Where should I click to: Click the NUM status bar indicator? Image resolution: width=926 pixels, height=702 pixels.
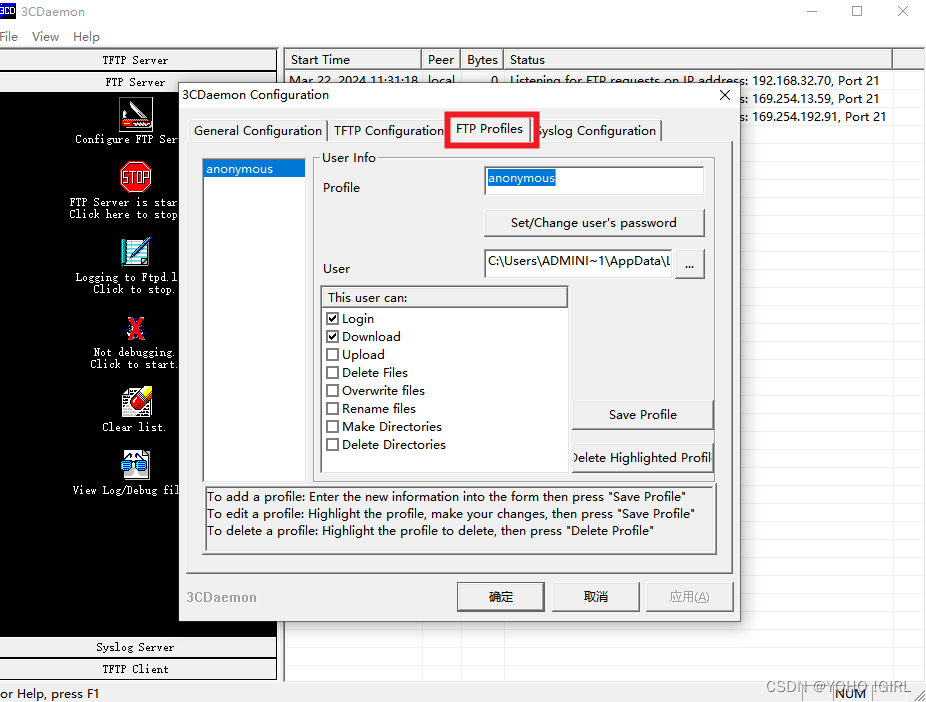(x=850, y=694)
